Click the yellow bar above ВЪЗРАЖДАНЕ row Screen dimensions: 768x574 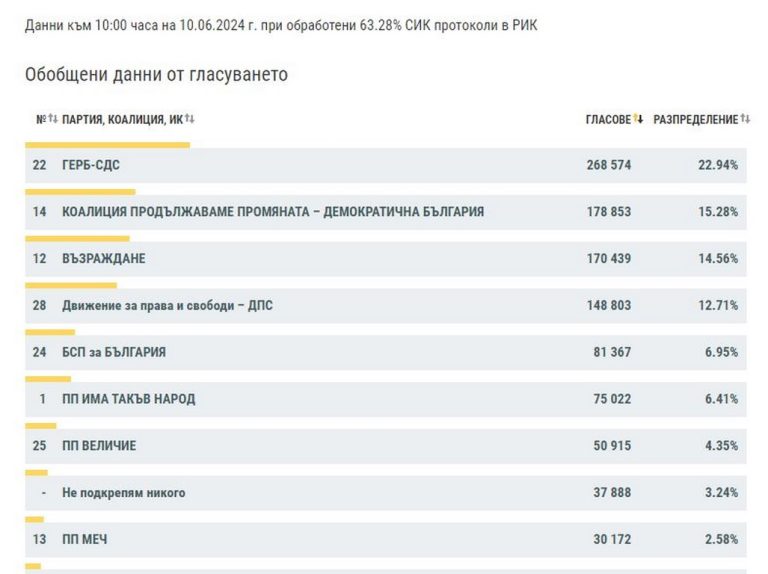click(77, 238)
